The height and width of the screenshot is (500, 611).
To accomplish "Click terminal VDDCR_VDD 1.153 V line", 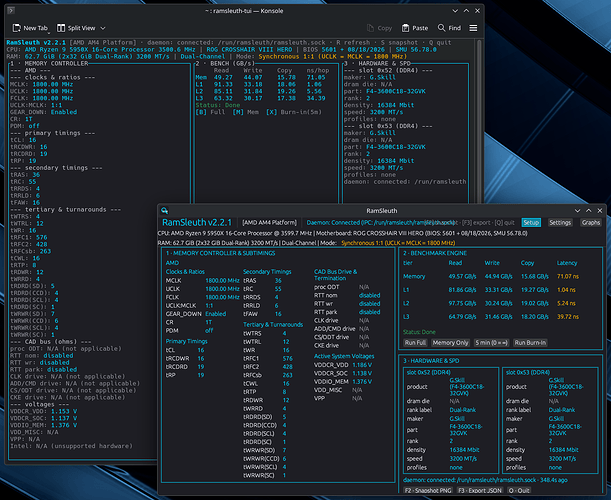I will click(44, 411).
